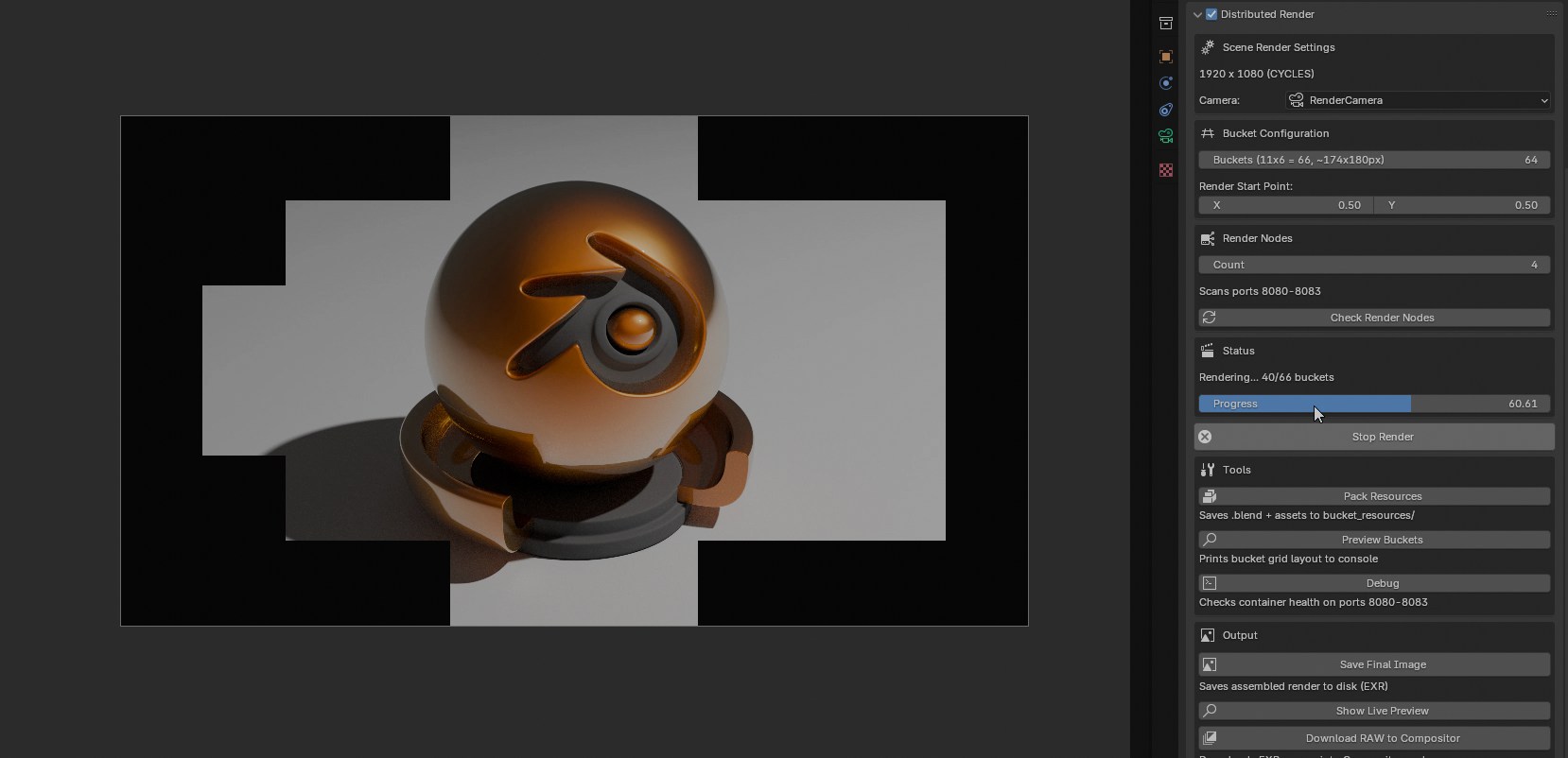This screenshot has width=1568, height=758.
Task: Open the Object Constraints properties tab
Action: pyautogui.click(x=1166, y=110)
